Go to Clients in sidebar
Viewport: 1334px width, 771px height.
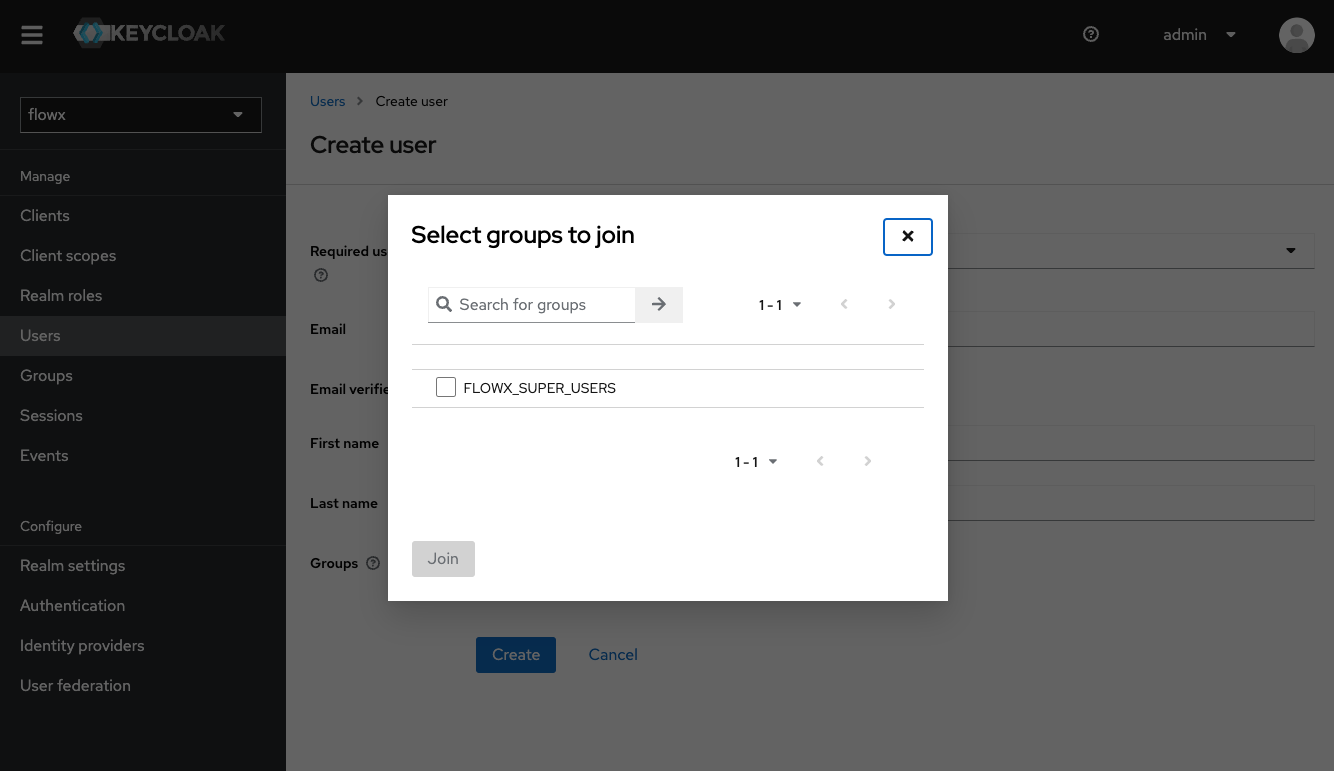pos(143,216)
